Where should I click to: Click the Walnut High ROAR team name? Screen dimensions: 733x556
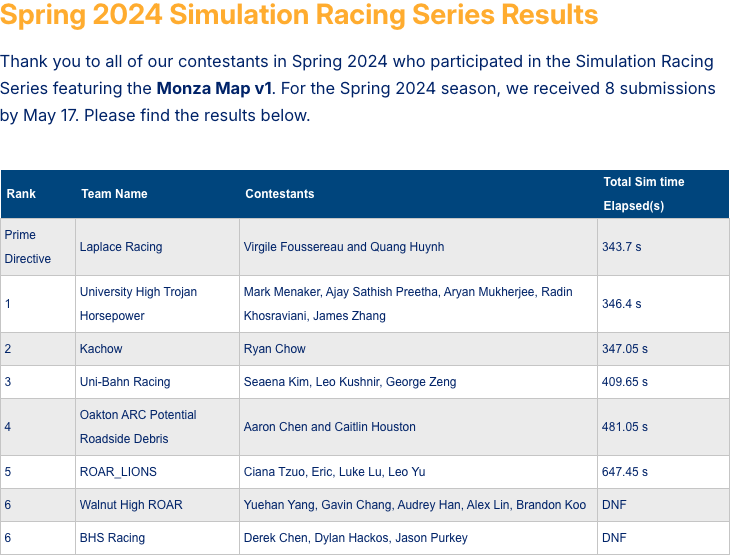pos(131,505)
